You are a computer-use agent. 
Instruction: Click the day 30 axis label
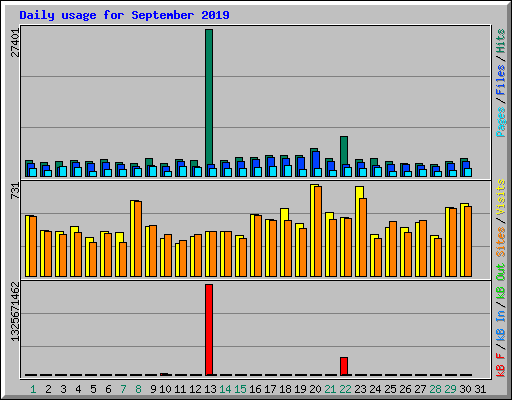click(465, 389)
